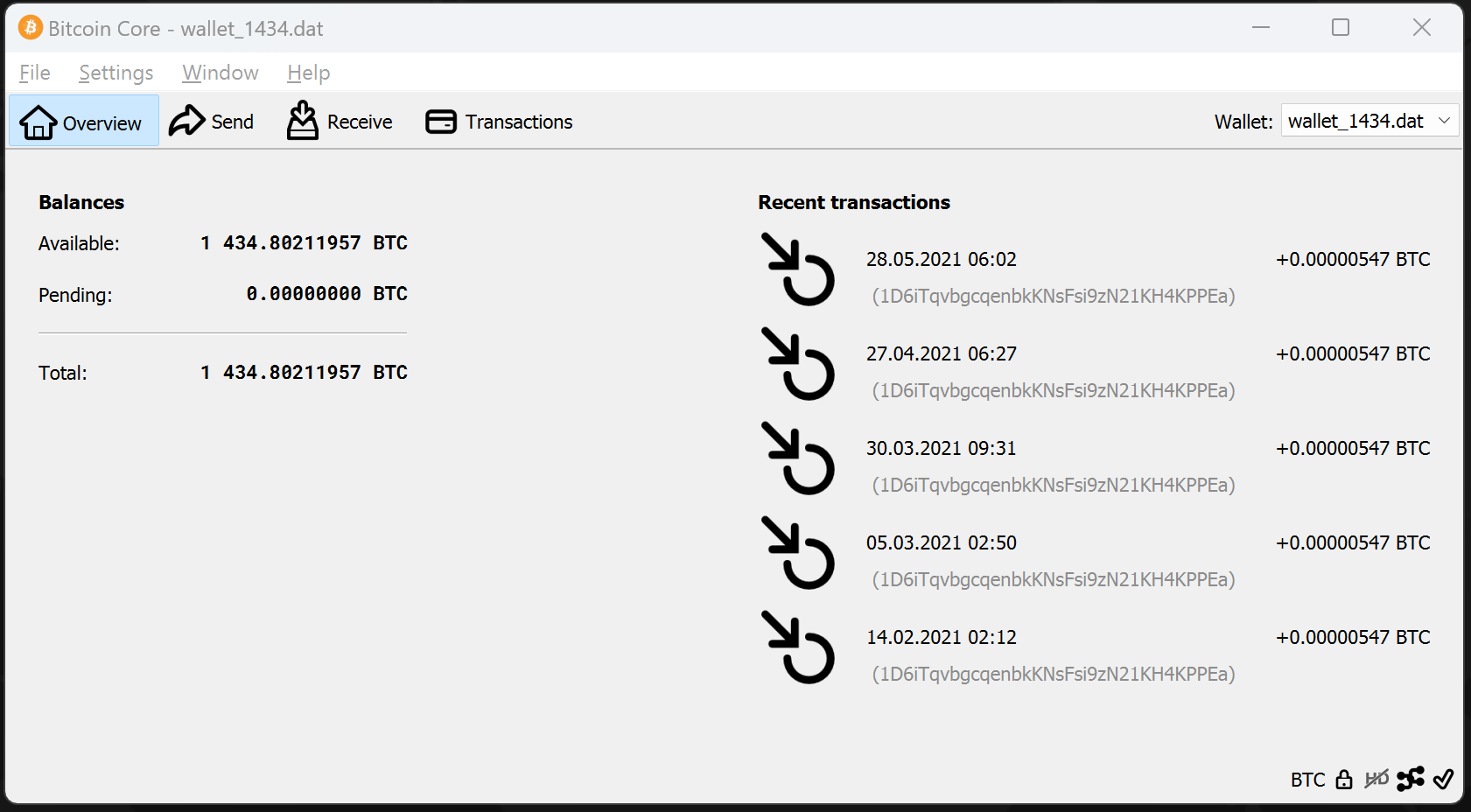Open the Help menu

point(308,73)
